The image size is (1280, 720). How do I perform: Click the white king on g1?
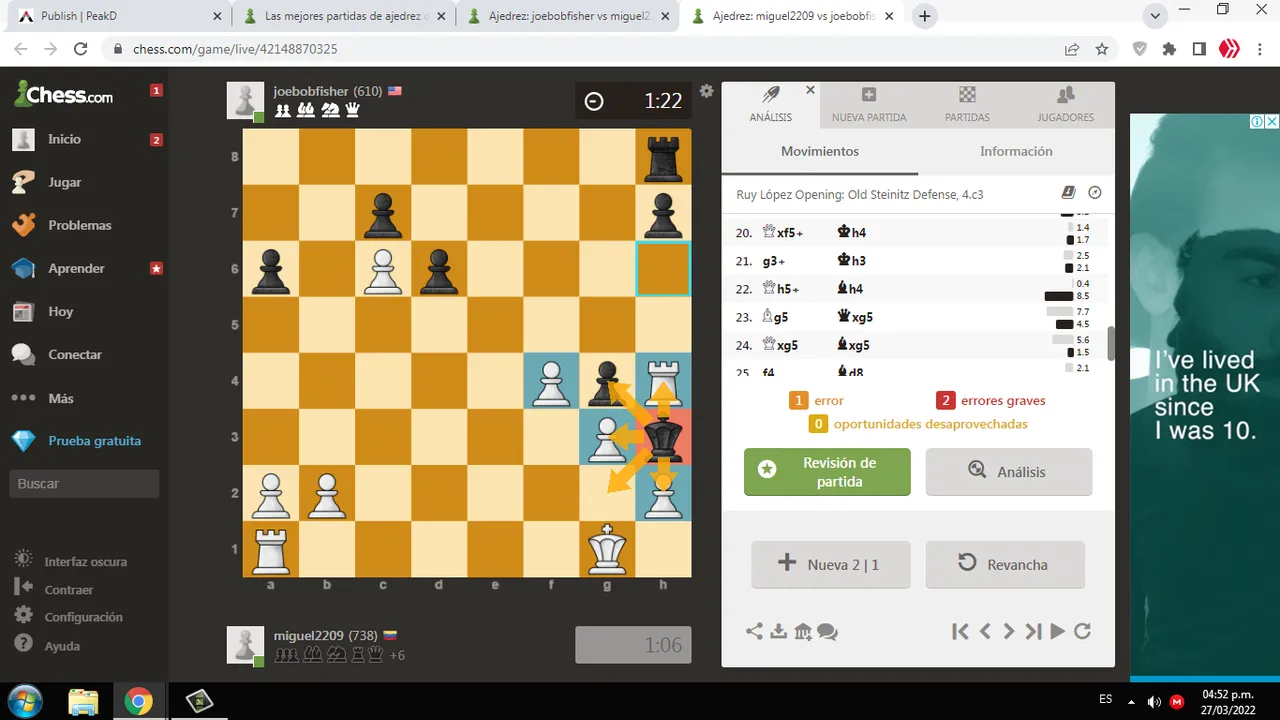point(607,549)
